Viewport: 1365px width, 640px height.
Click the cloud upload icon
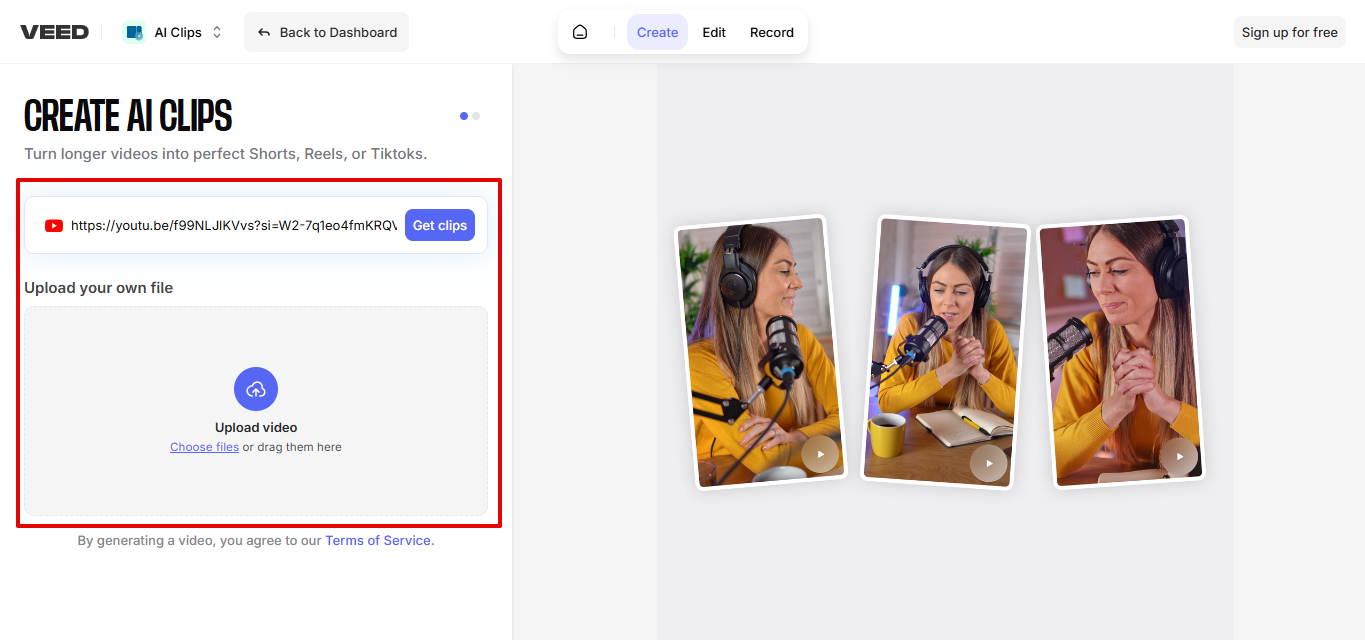click(x=256, y=389)
